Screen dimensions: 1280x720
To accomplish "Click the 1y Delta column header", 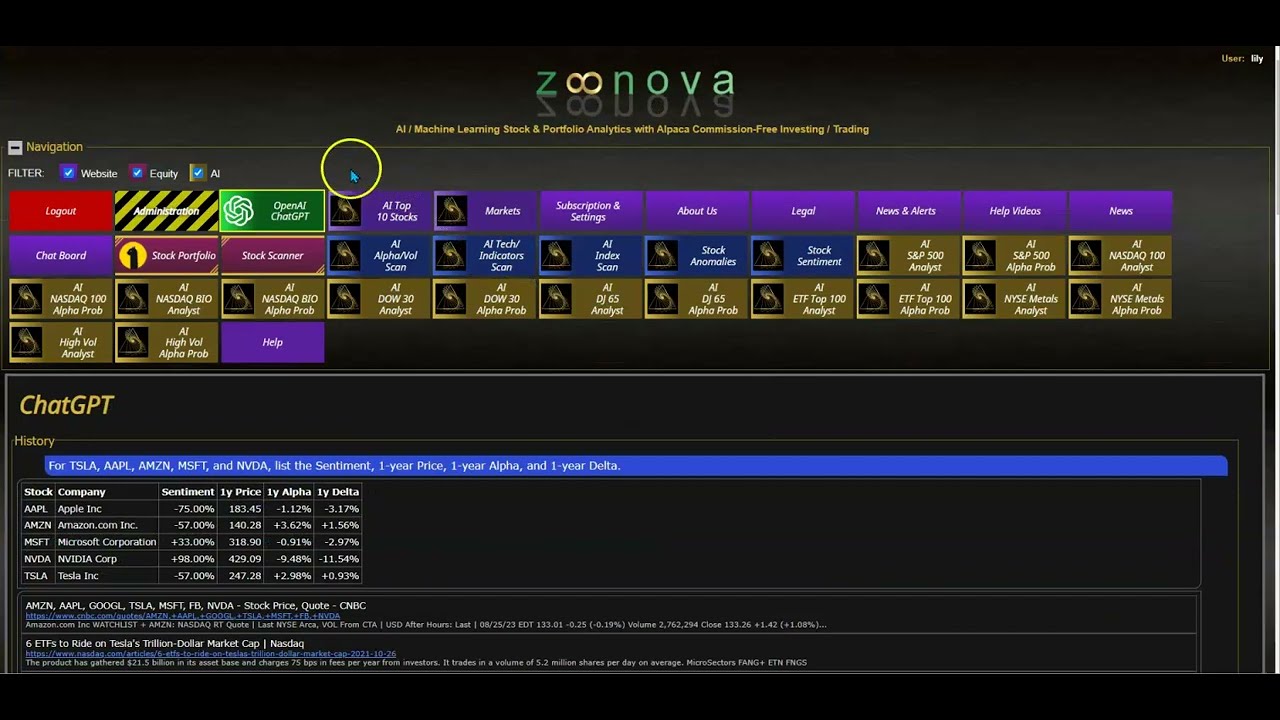I will click(x=338, y=492).
